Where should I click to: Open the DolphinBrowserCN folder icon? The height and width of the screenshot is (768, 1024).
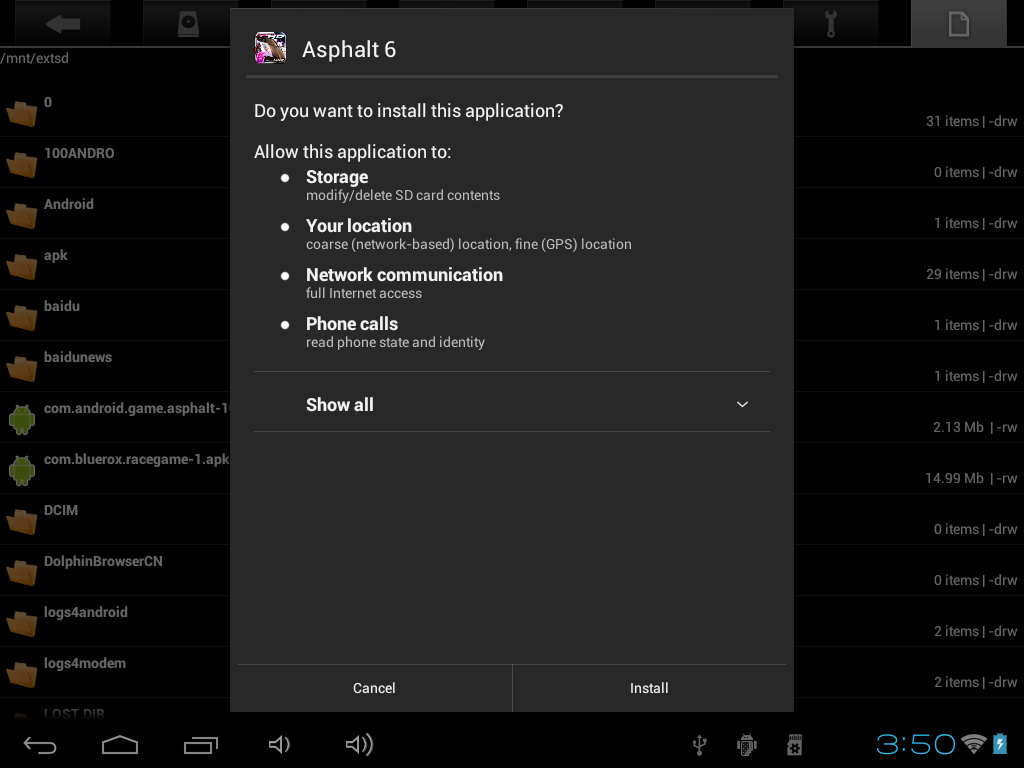coord(22,572)
